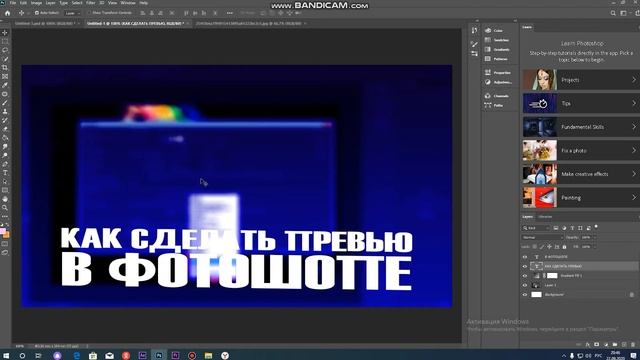Click the add layer style fx icon
The height and width of the screenshot is (360, 640).
click(588, 345)
